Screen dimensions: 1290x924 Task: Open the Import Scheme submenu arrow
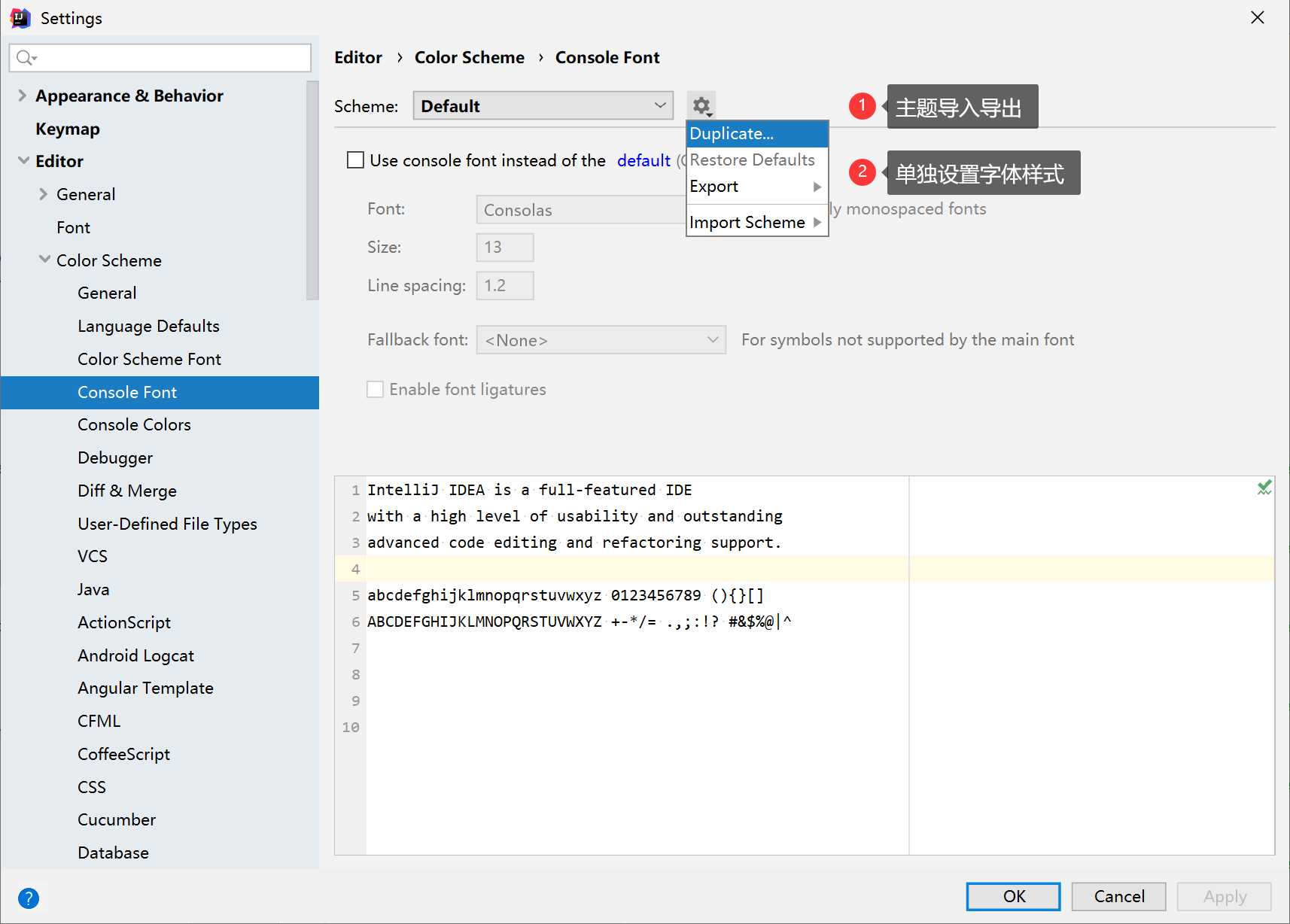tap(817, 223)
